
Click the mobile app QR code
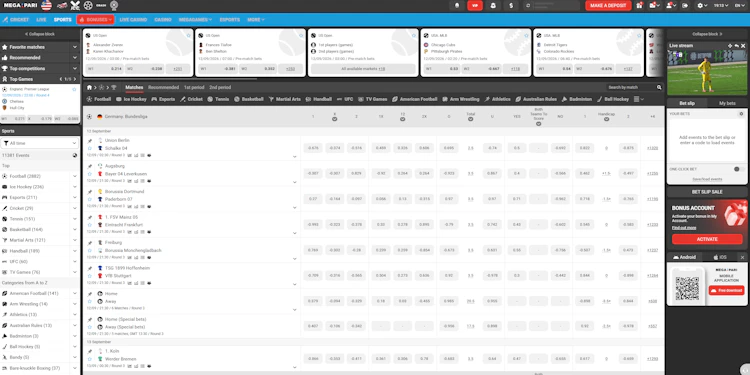(x=687, y=288)
